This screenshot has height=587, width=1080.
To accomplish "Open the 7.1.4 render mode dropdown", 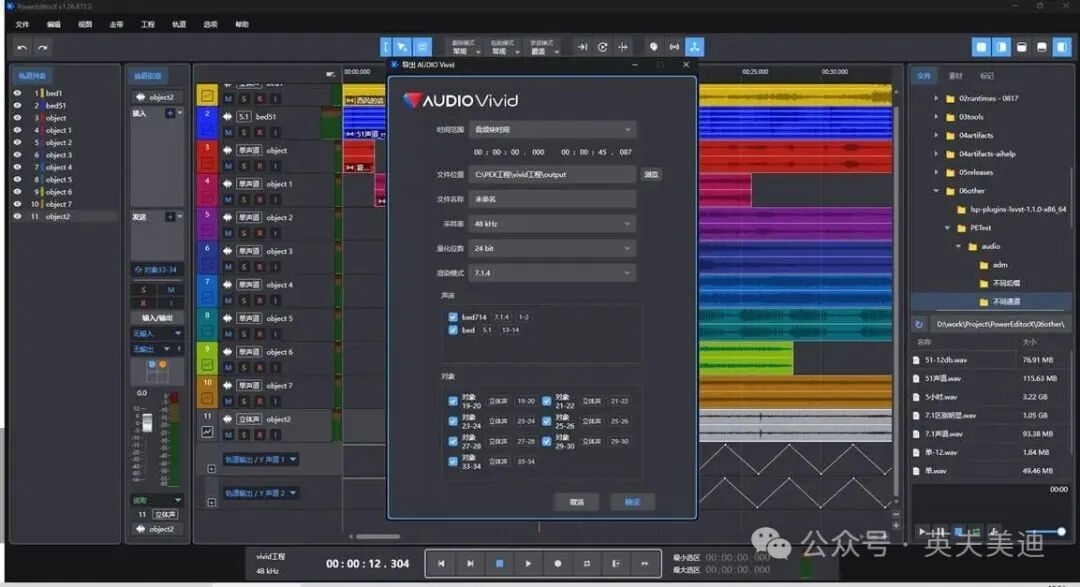I will (552, 273).
